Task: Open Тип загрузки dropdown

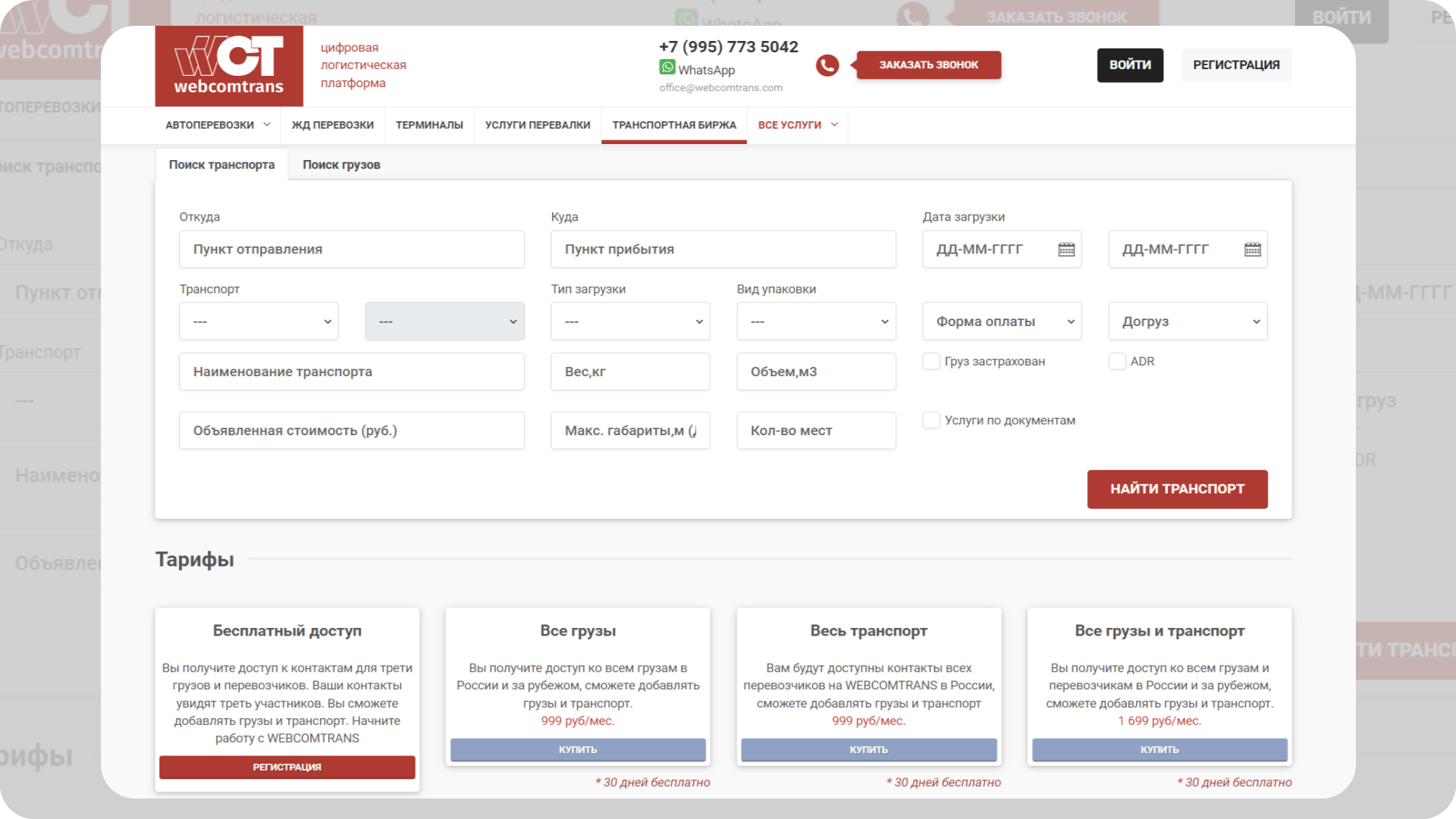Action: pos(630,322)
